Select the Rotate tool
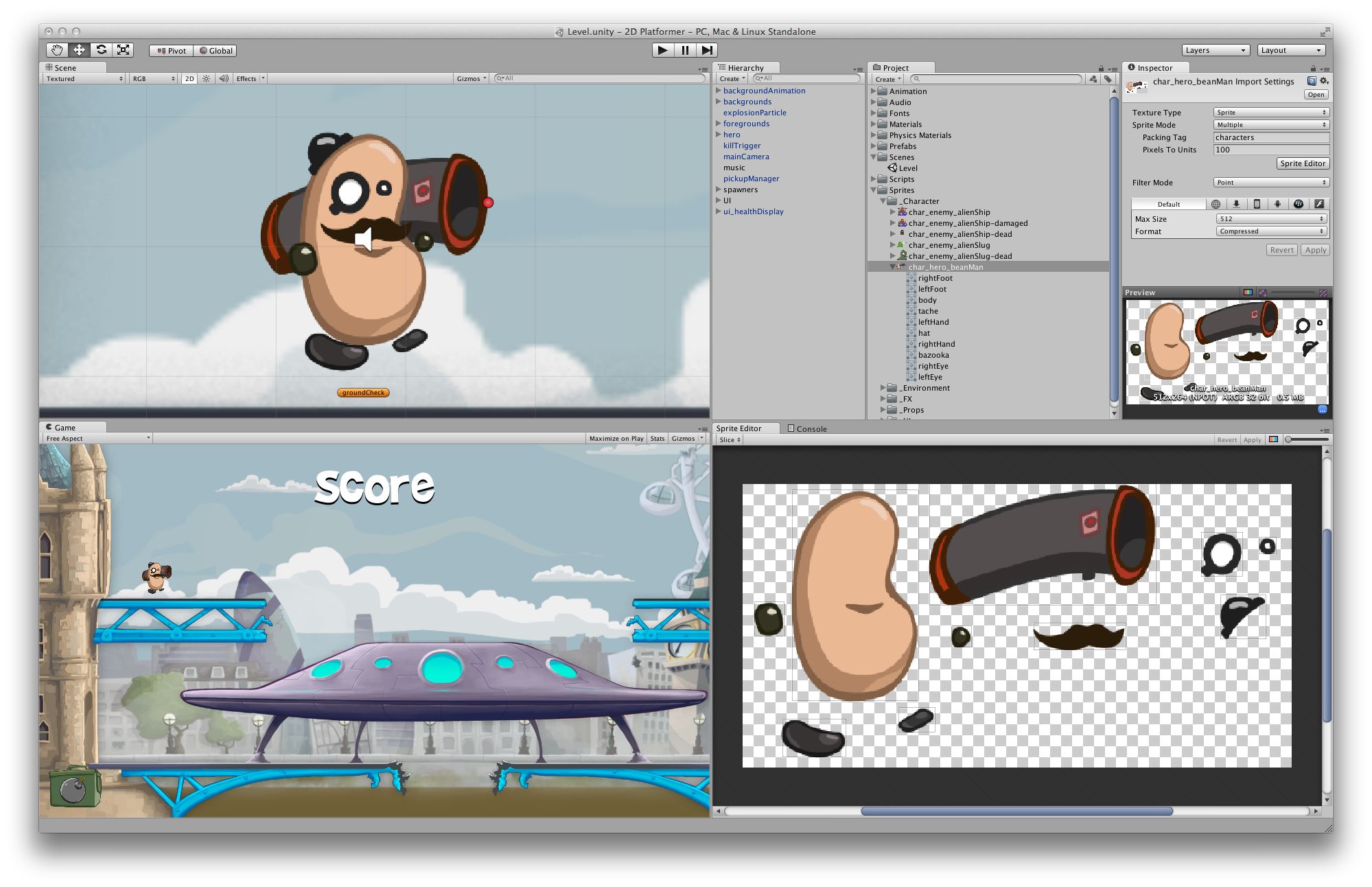Viewport: 1372px width, 887px height. point(102,50)
